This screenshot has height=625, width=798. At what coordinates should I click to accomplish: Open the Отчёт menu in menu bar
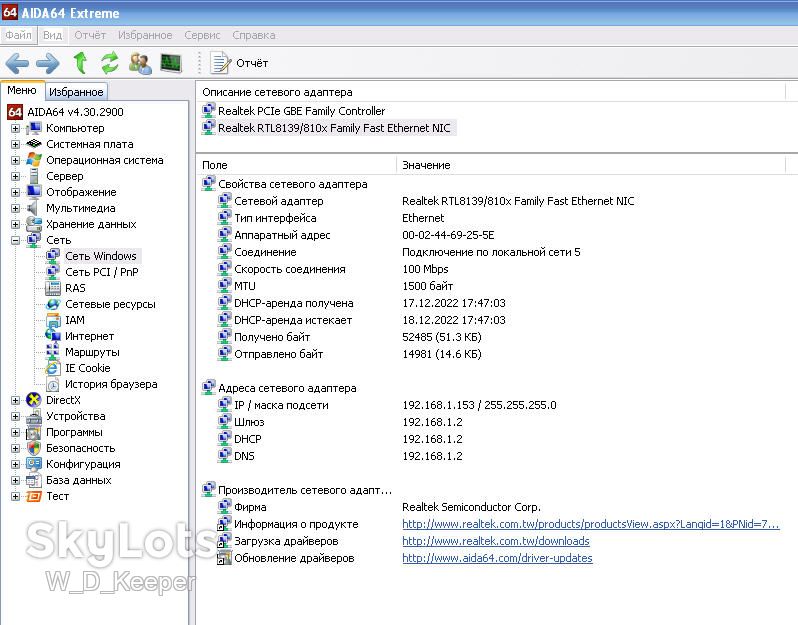point(90,35)
